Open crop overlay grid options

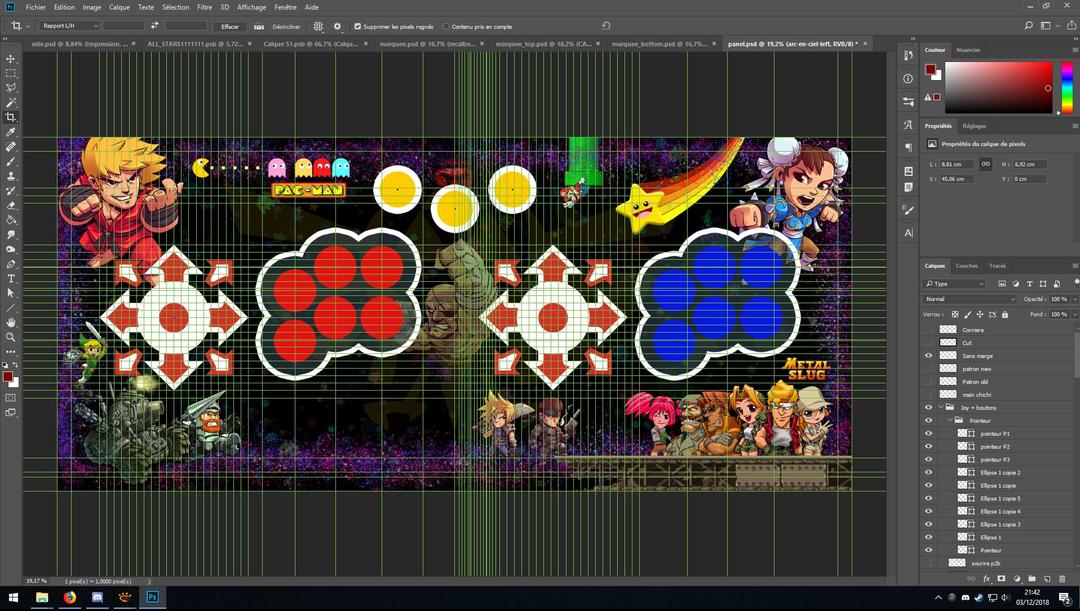pos(318,26)
